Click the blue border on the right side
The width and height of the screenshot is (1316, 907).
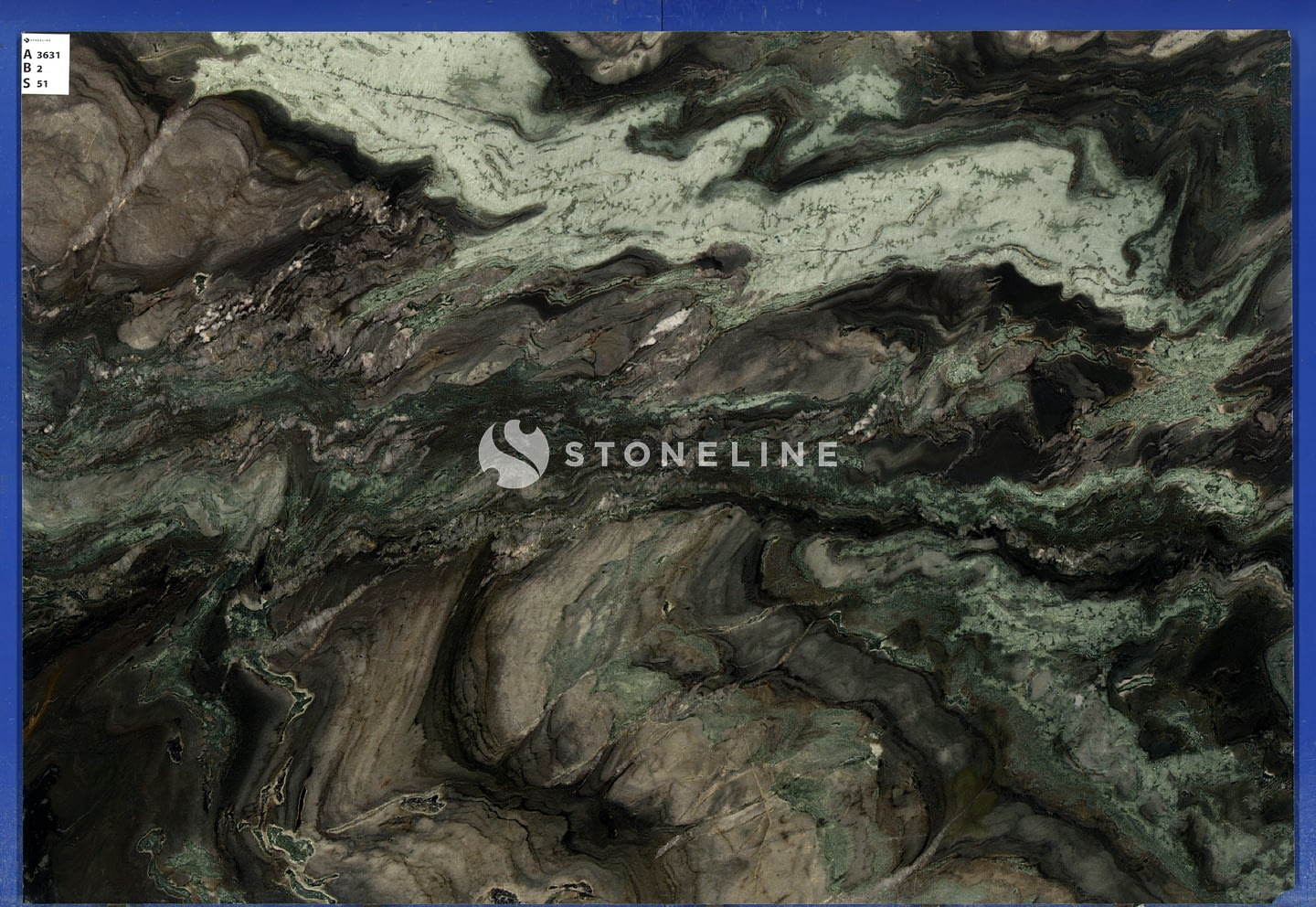point(1306,457)
